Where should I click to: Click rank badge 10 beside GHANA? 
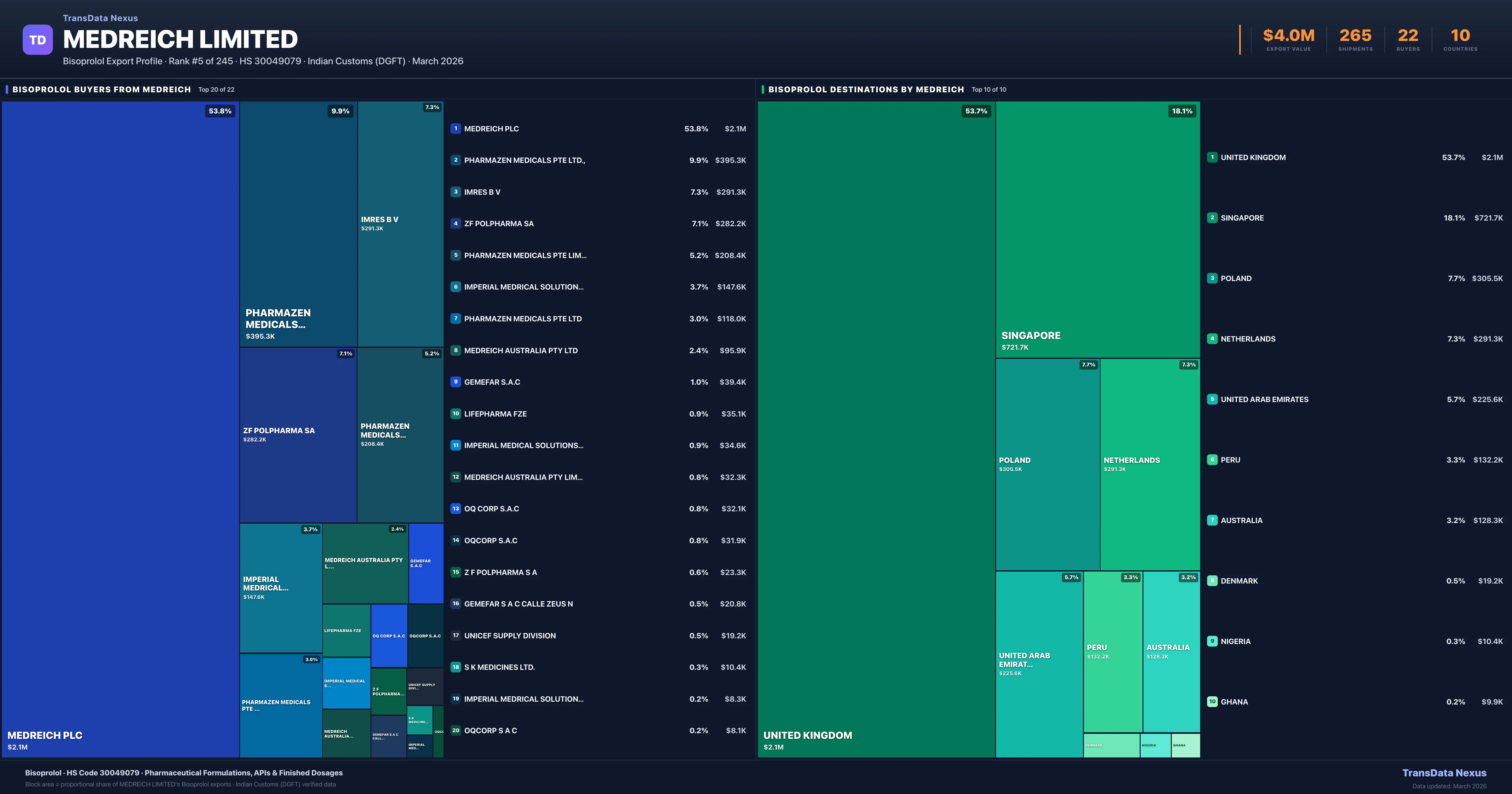(1212, 702)
